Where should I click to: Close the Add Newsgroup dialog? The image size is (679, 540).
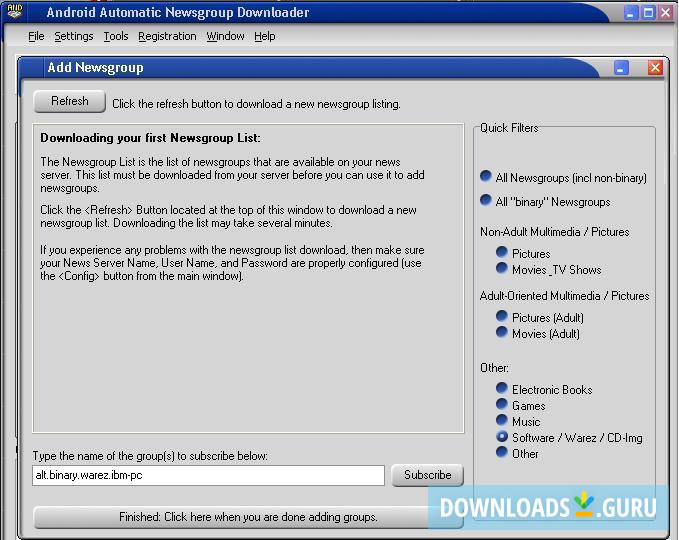655,68
